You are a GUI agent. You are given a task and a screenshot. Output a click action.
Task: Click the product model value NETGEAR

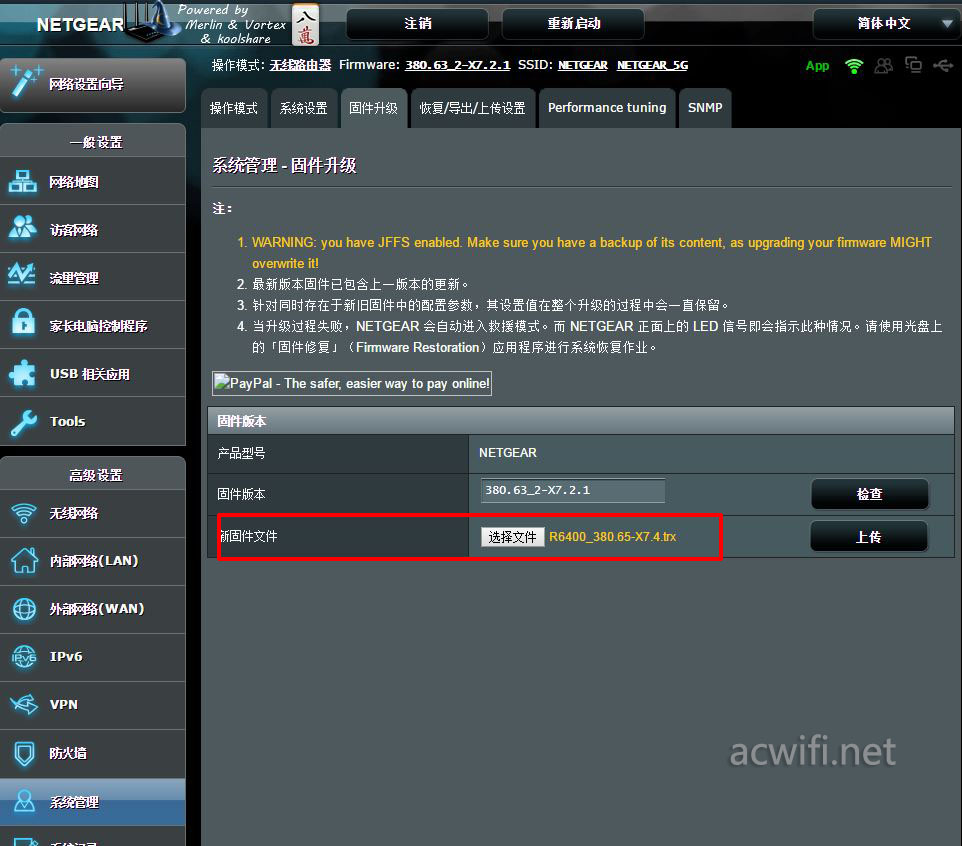point(508,453)
